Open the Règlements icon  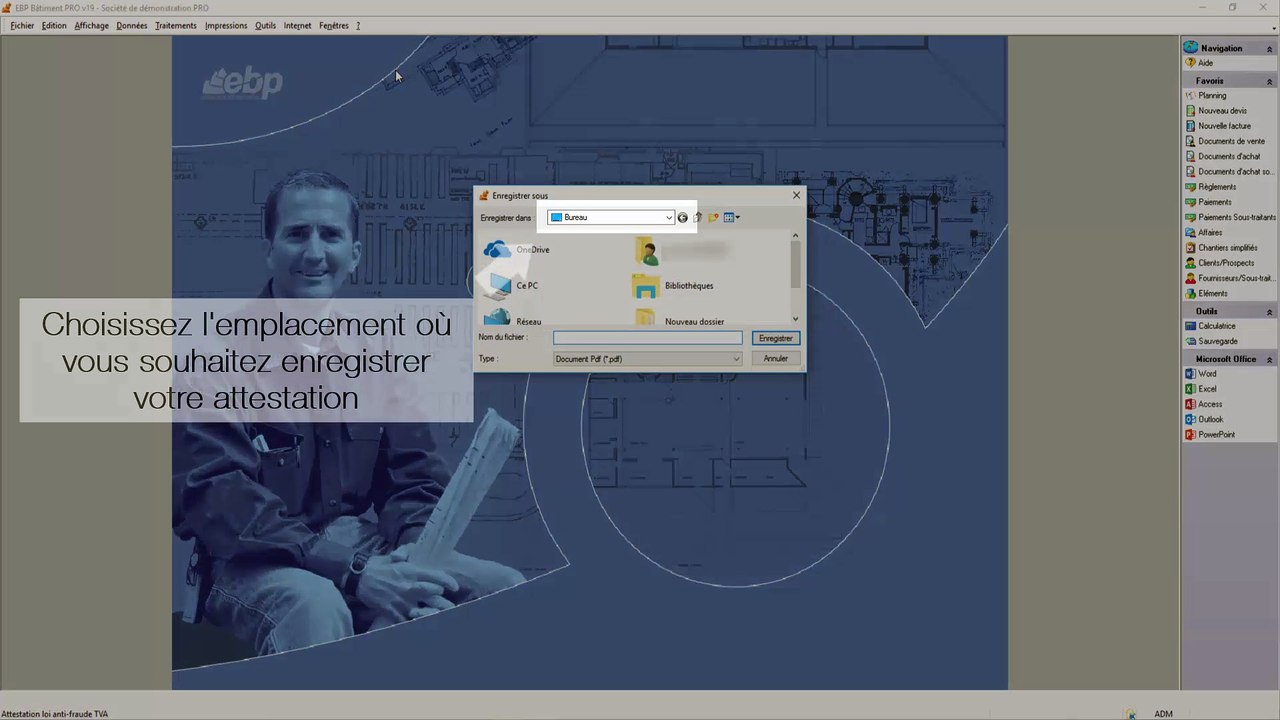pyautogui.click(x=1190, y=187)
